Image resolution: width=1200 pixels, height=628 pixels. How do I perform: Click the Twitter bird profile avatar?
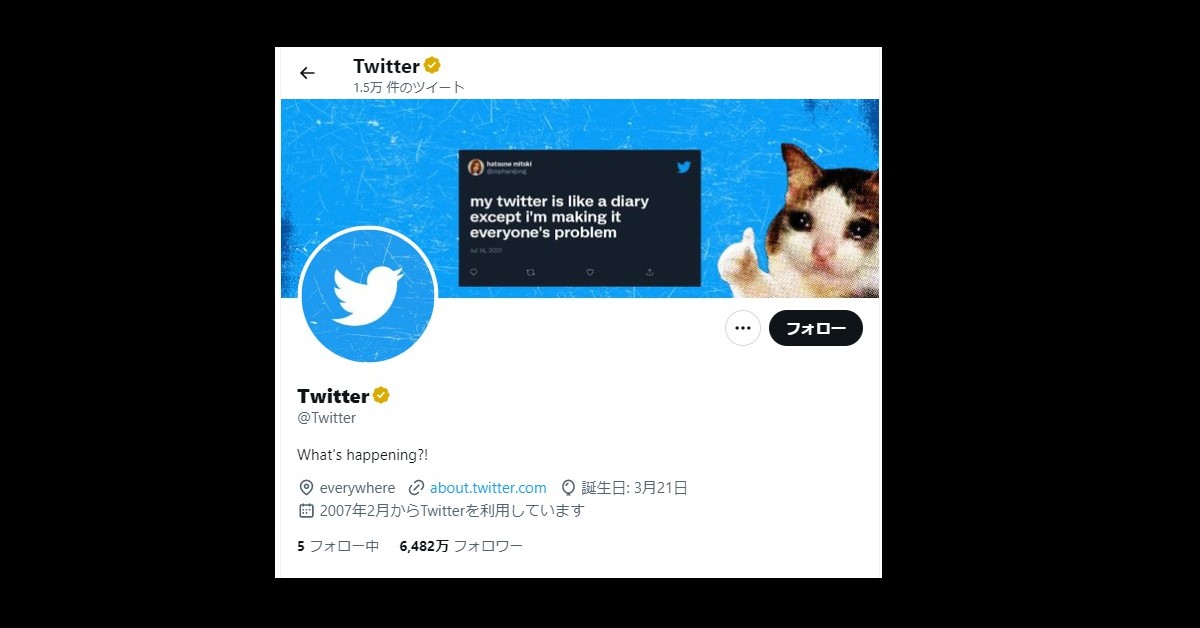click(x=368, y=295)
